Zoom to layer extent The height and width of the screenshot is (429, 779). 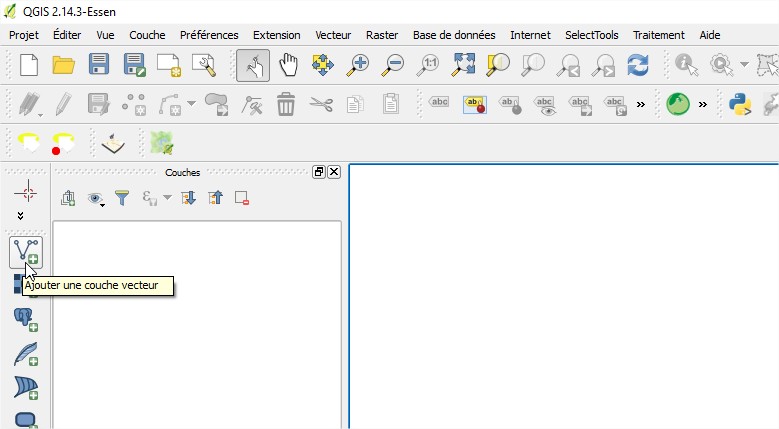click(x=533, y=65)
